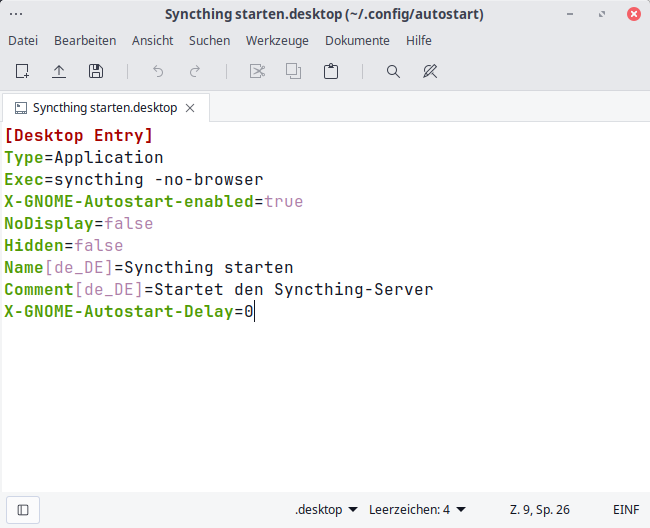Select the Syncthing starten.desktop tab
Image resolution: width=650 pixels, height=528 pixels.
pyautogui.click(x=105, y=108)
